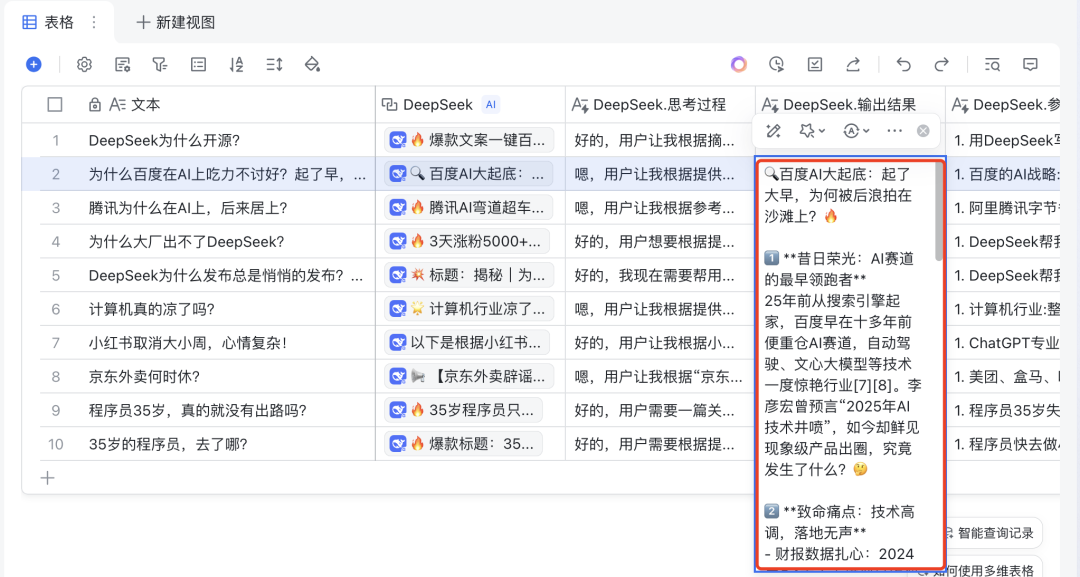Open the field configuration icon beside the gear
The width and height of the screenshot is (1080, 577).
(x=123, y=65)
